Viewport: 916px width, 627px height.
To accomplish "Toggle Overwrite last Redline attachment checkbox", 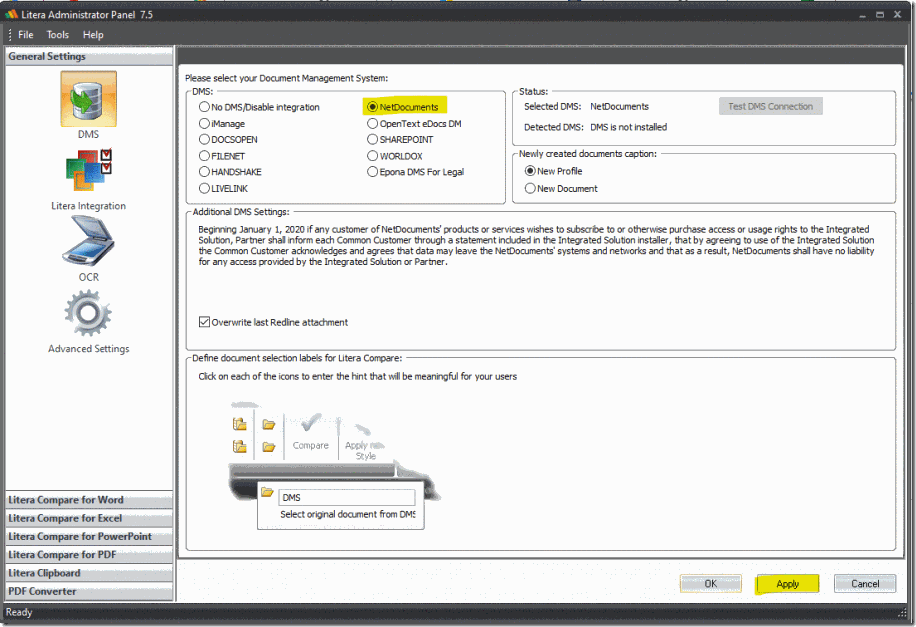I will (204, 322).
